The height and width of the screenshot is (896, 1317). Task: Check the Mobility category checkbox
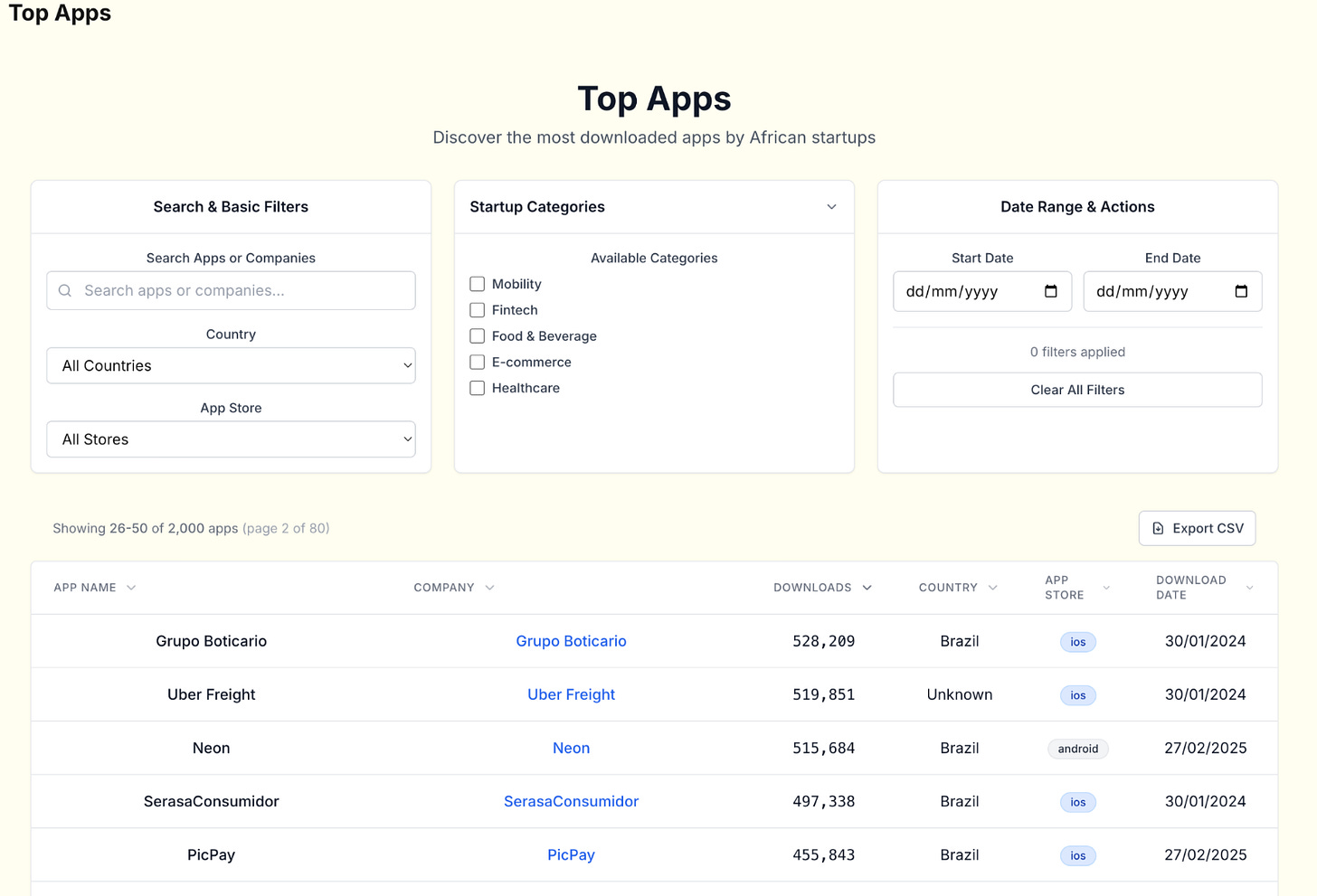tap(478, 284)
